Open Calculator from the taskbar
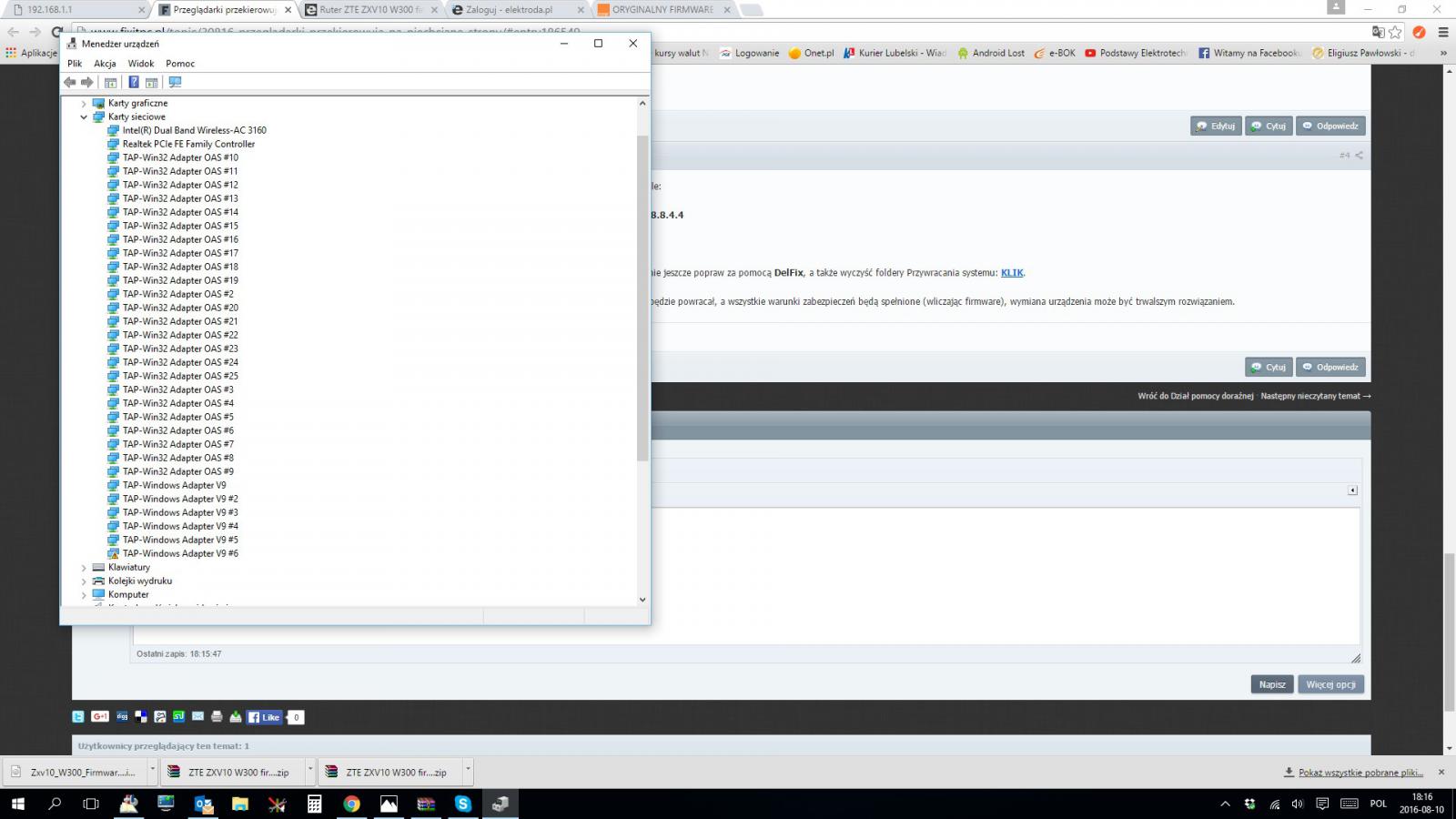The width and height of the screenshot is (1456, 819). tap(314, 804)
